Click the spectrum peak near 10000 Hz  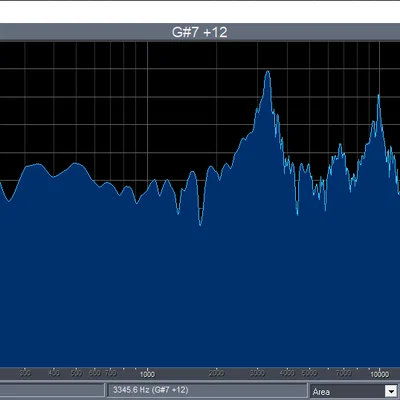pos(379,96)
